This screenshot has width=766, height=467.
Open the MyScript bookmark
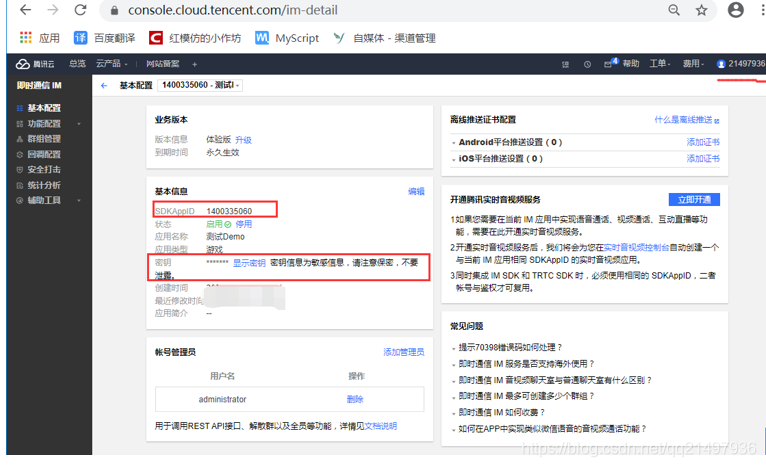pos(287,38)
